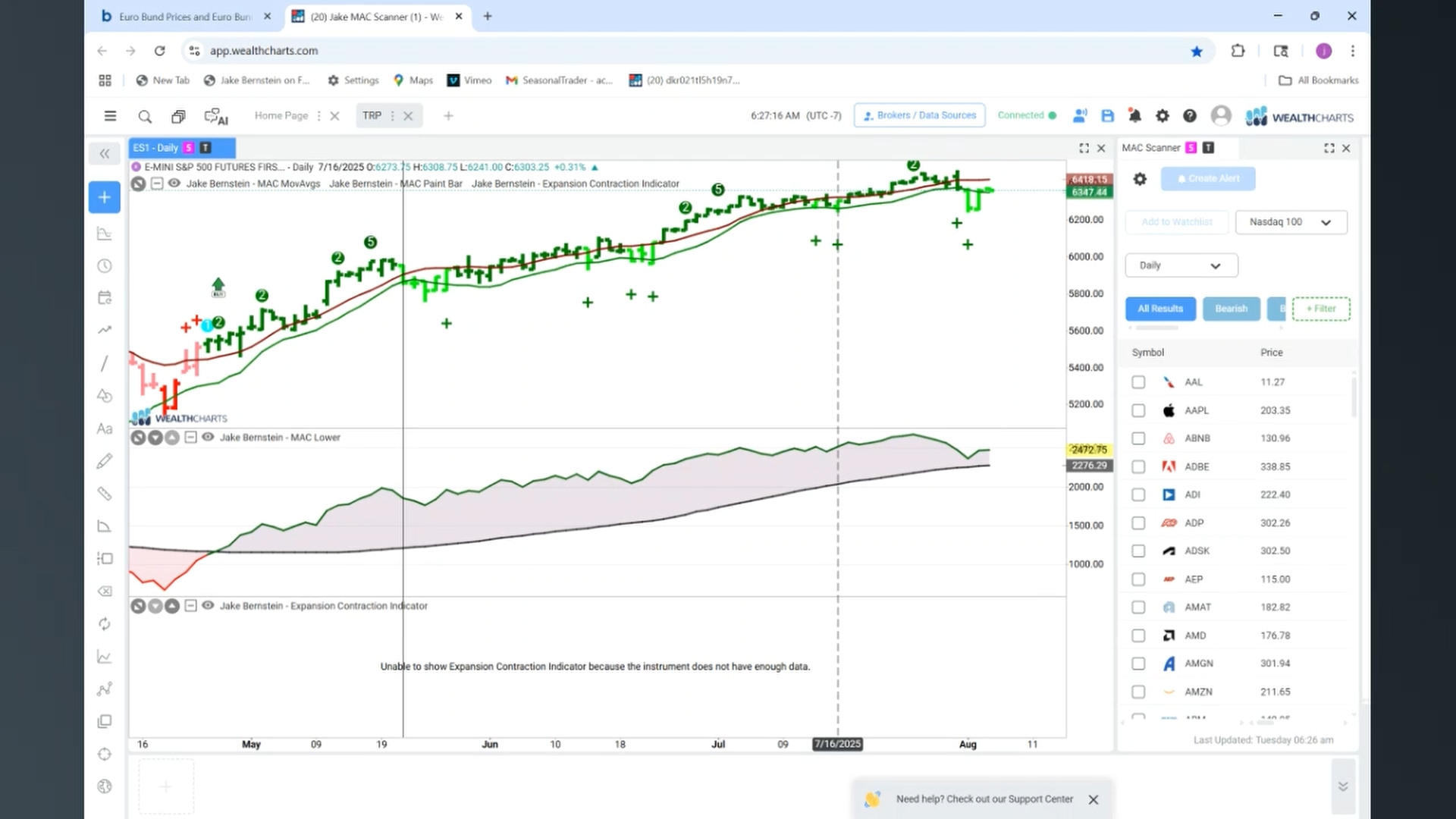Open the help question mark icon
Screen dimensions: 1456x819
click(1190, 116)
